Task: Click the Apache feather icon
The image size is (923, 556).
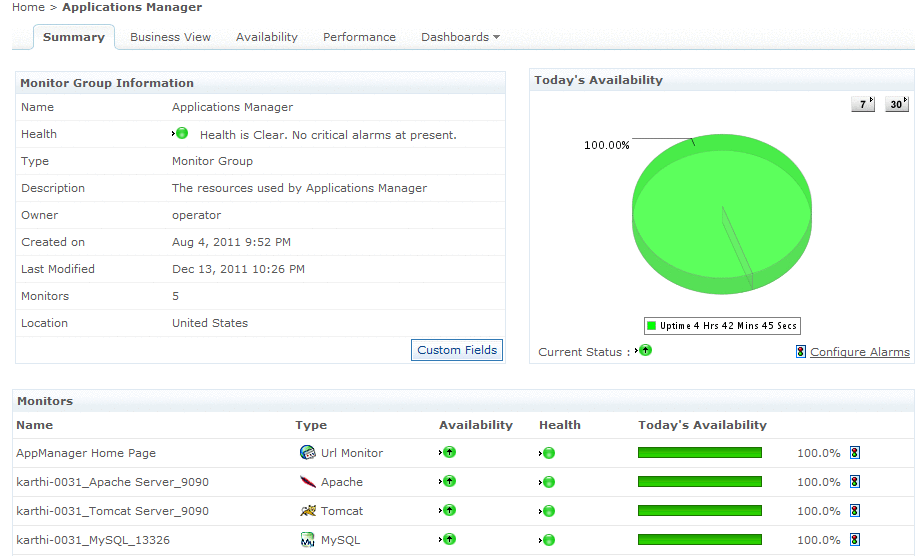Action: click(308, 482)
